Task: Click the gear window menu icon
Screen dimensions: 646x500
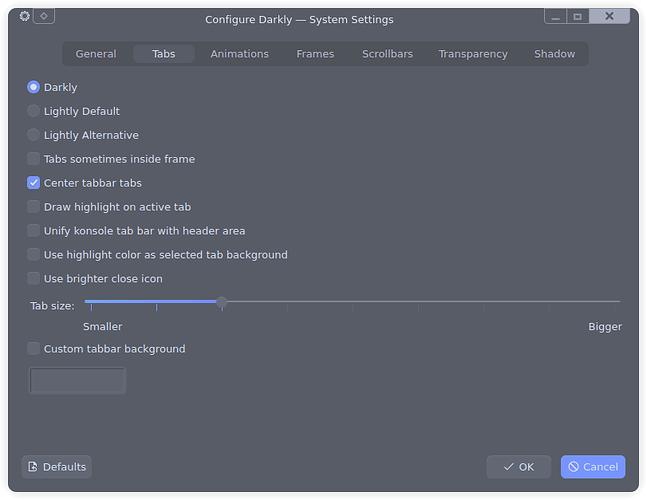Action: pyautogui.click(x=25, y=16)
